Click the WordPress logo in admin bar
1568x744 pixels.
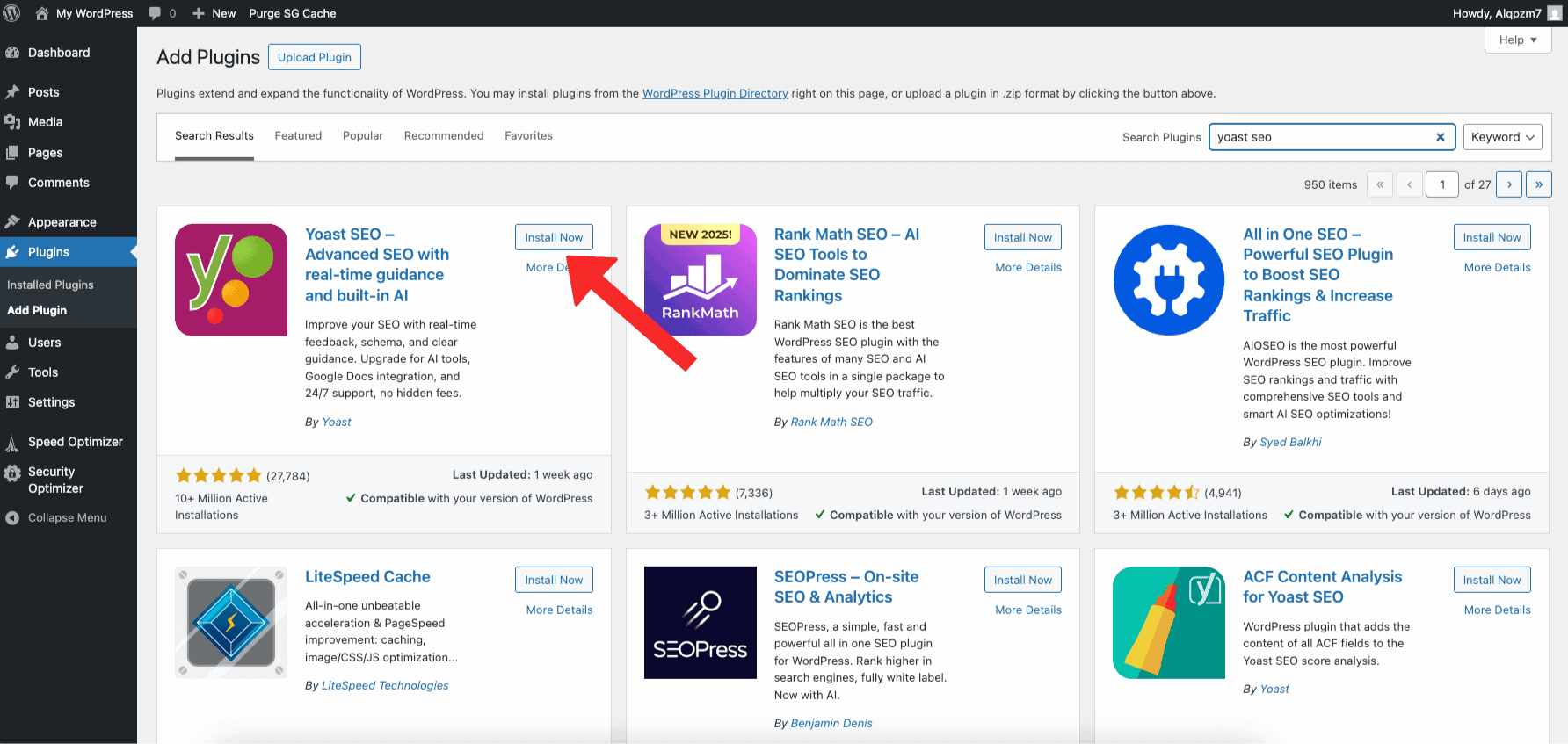[12, 13]
